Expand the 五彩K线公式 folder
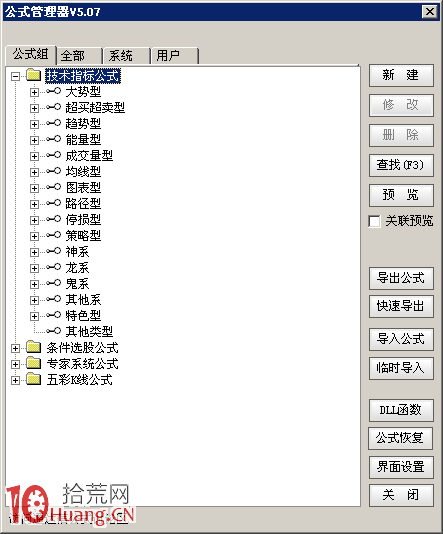This screenshot has height=534, width=443. tap(15, 380)
